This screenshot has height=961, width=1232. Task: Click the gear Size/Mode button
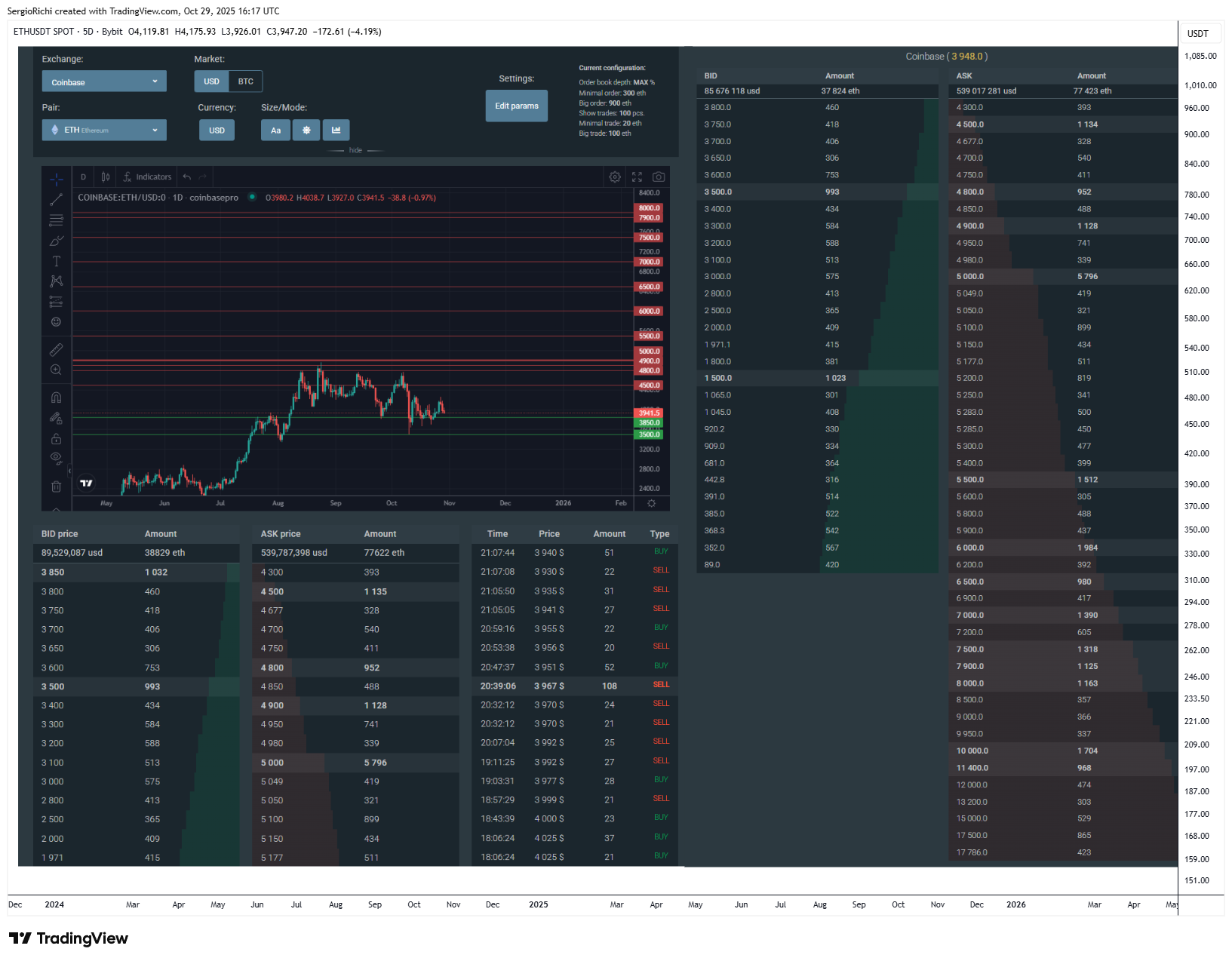306,130
